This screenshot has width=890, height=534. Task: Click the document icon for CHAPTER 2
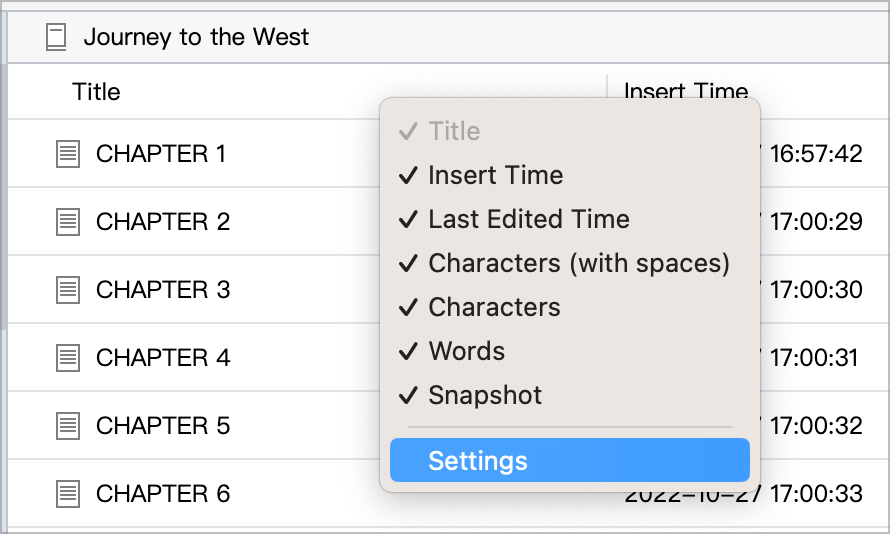click(68, 222)
